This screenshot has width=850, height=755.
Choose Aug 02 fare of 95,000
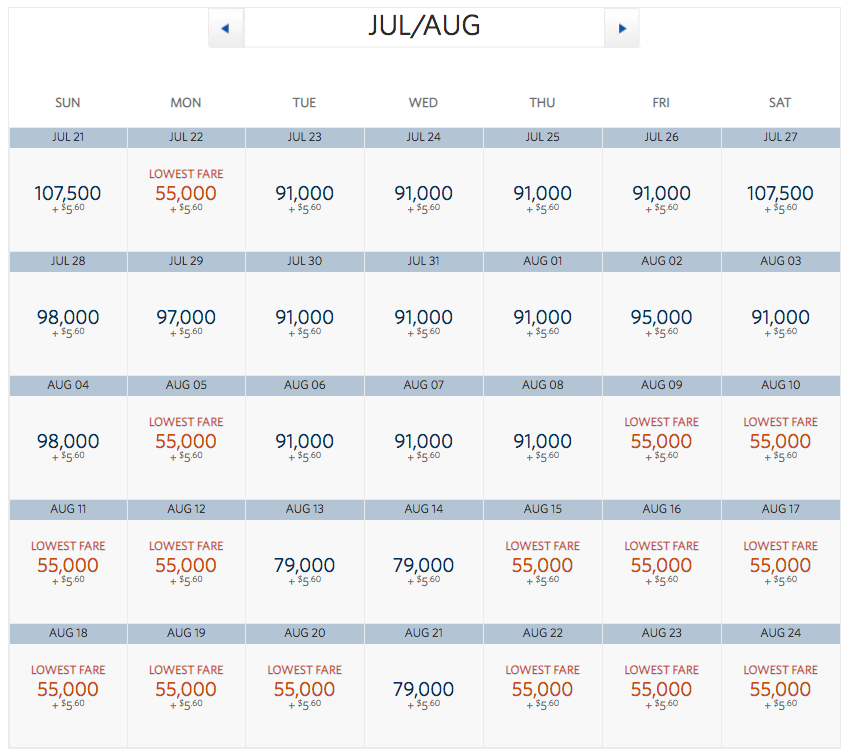[661, 318]
